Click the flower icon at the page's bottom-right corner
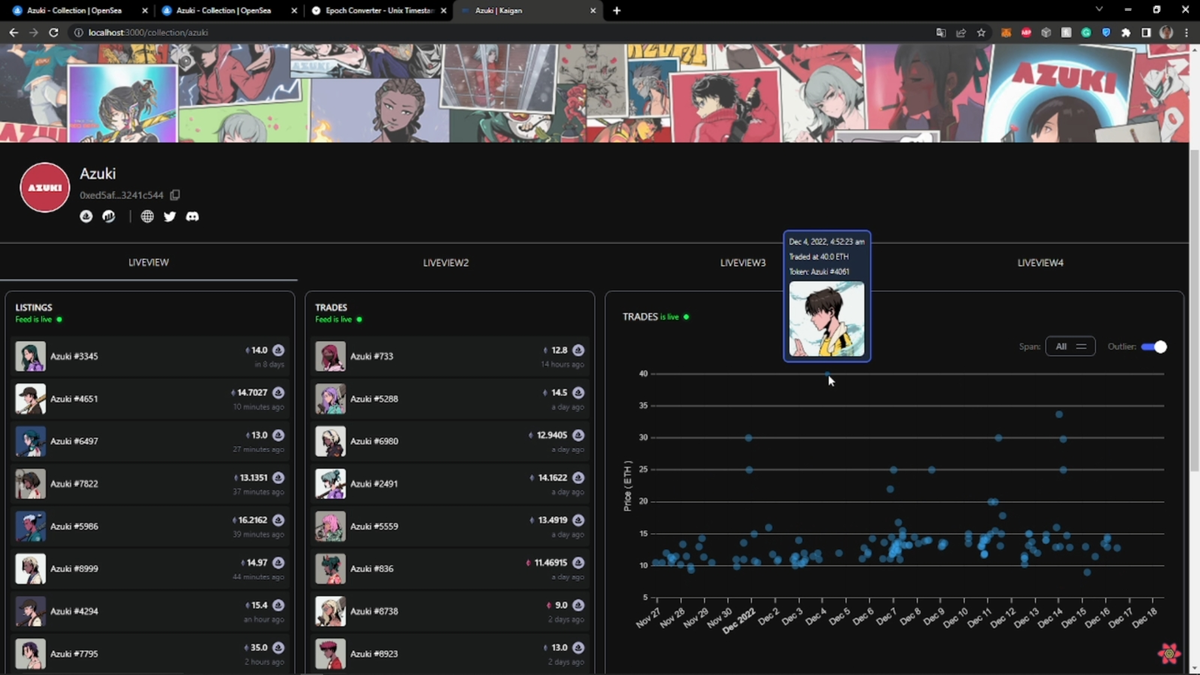This screenshot has width=1200, height=675. pyautogui.click(x=1169, y=653)
